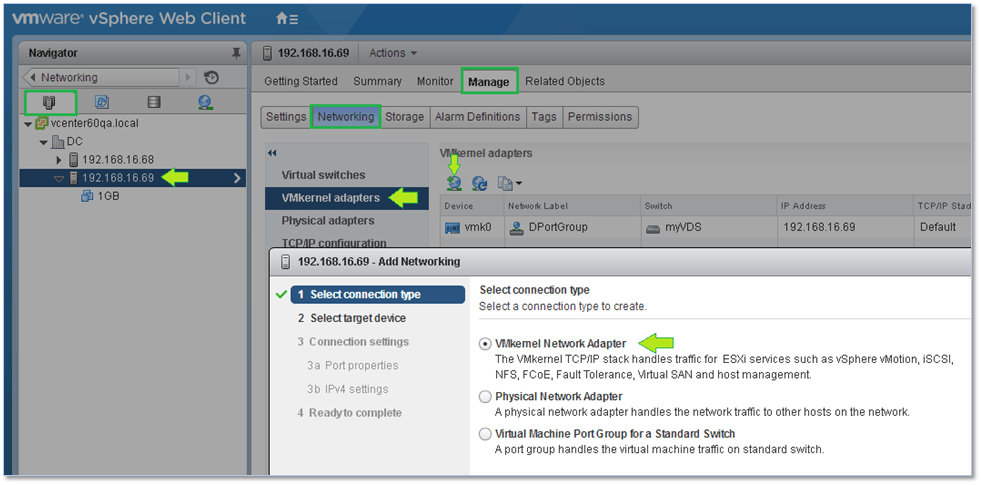The width and height of the screenshot is (981, 485).
Task: Select the DC datacenter tree item
Action: (x=74, y=142)
